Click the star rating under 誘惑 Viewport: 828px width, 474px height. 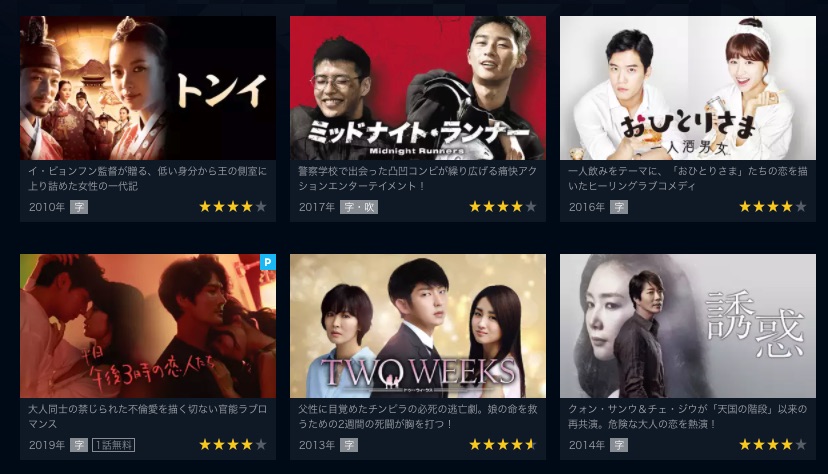coord(773,445)
